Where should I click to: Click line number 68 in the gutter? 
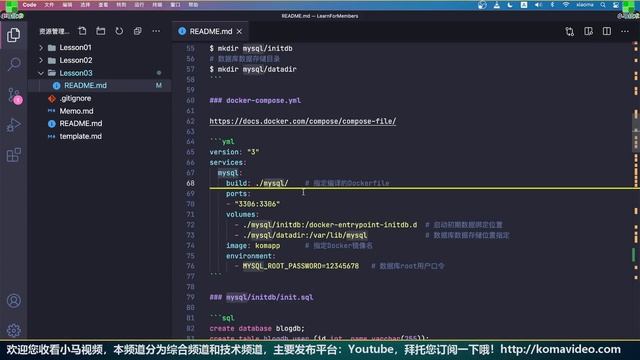[191, 183]
